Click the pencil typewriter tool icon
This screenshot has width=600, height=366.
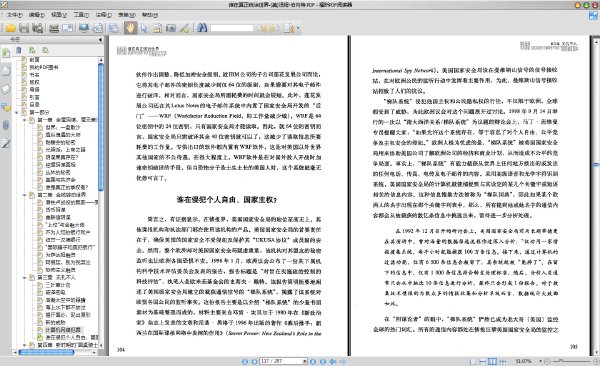[184, 28]
